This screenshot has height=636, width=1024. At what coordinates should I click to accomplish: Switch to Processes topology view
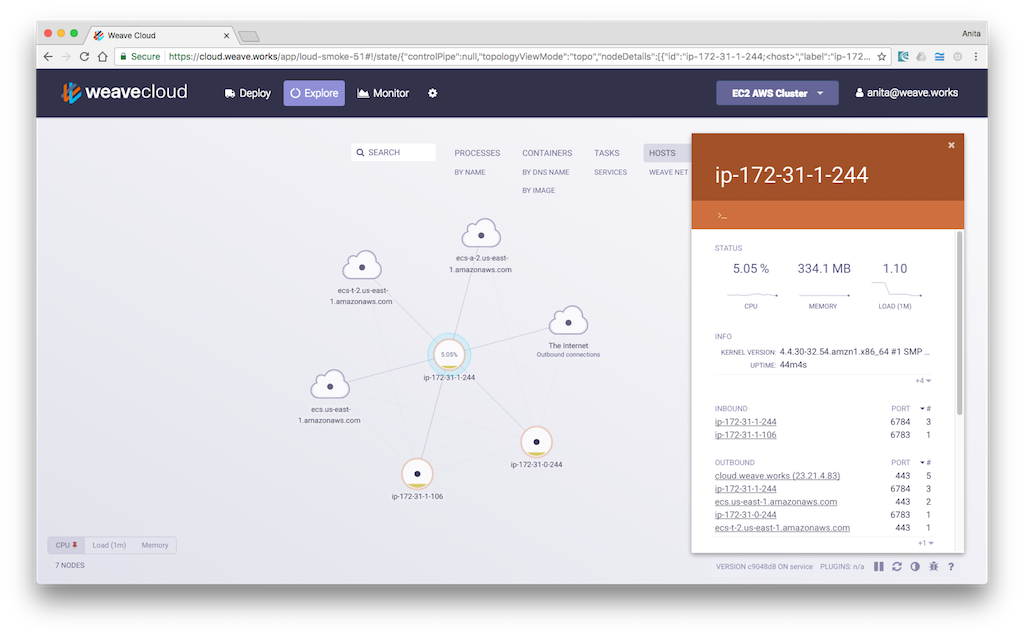[477, 153]
